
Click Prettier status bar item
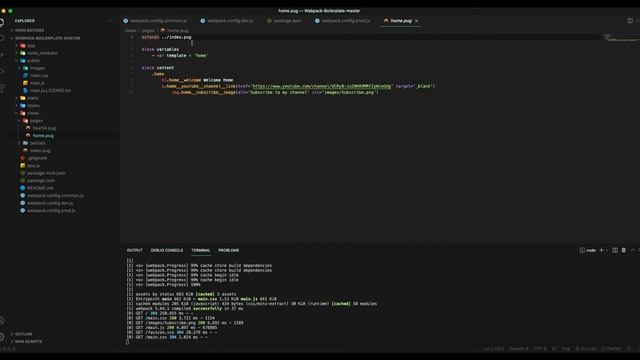pos(611,349)
